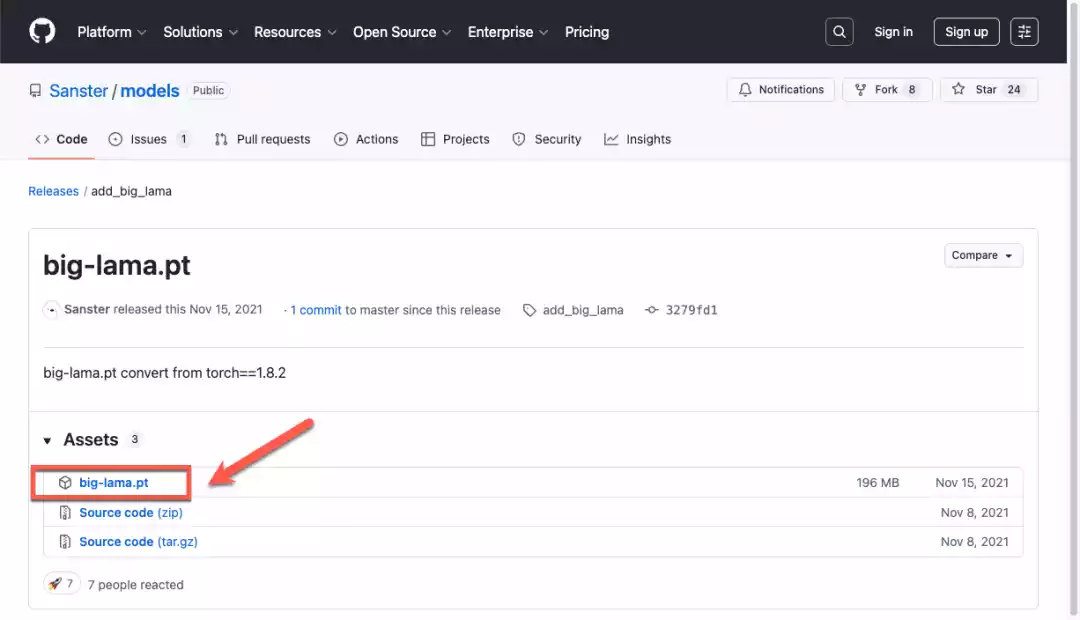Click the Releases breadcrumb link
This screenshot has width=1080, height=620.
53,191
